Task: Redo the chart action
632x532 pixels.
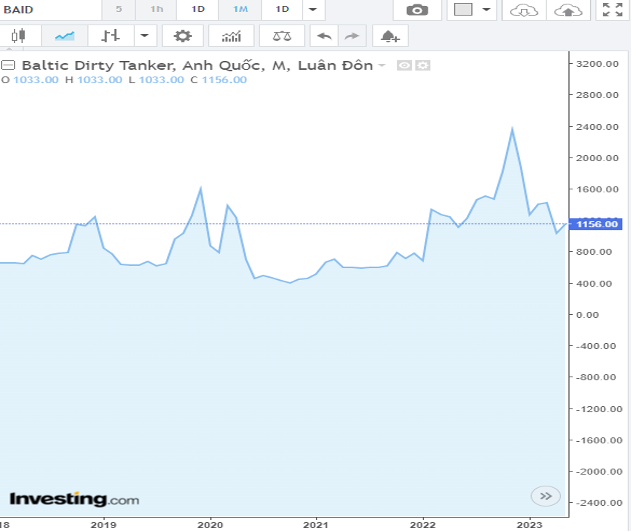Action: tap(352, 36)
